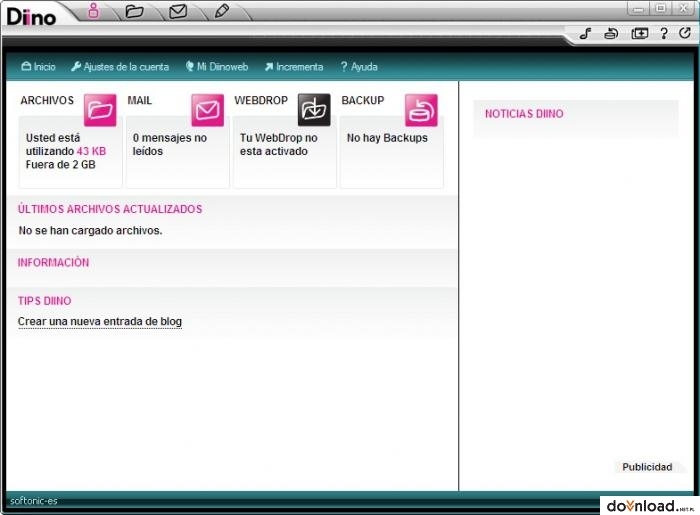Close the Diino window

click(x=683, y=8)
